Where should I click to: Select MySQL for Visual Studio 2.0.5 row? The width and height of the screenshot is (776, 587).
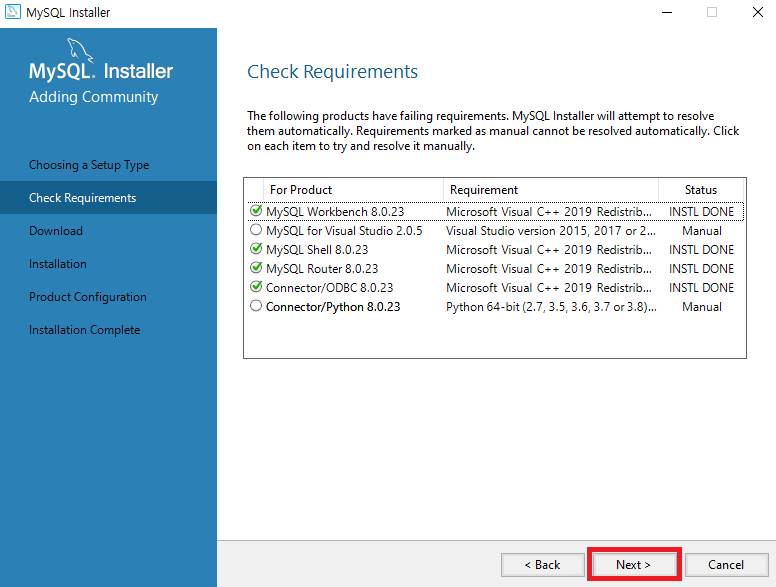[495, 231]
